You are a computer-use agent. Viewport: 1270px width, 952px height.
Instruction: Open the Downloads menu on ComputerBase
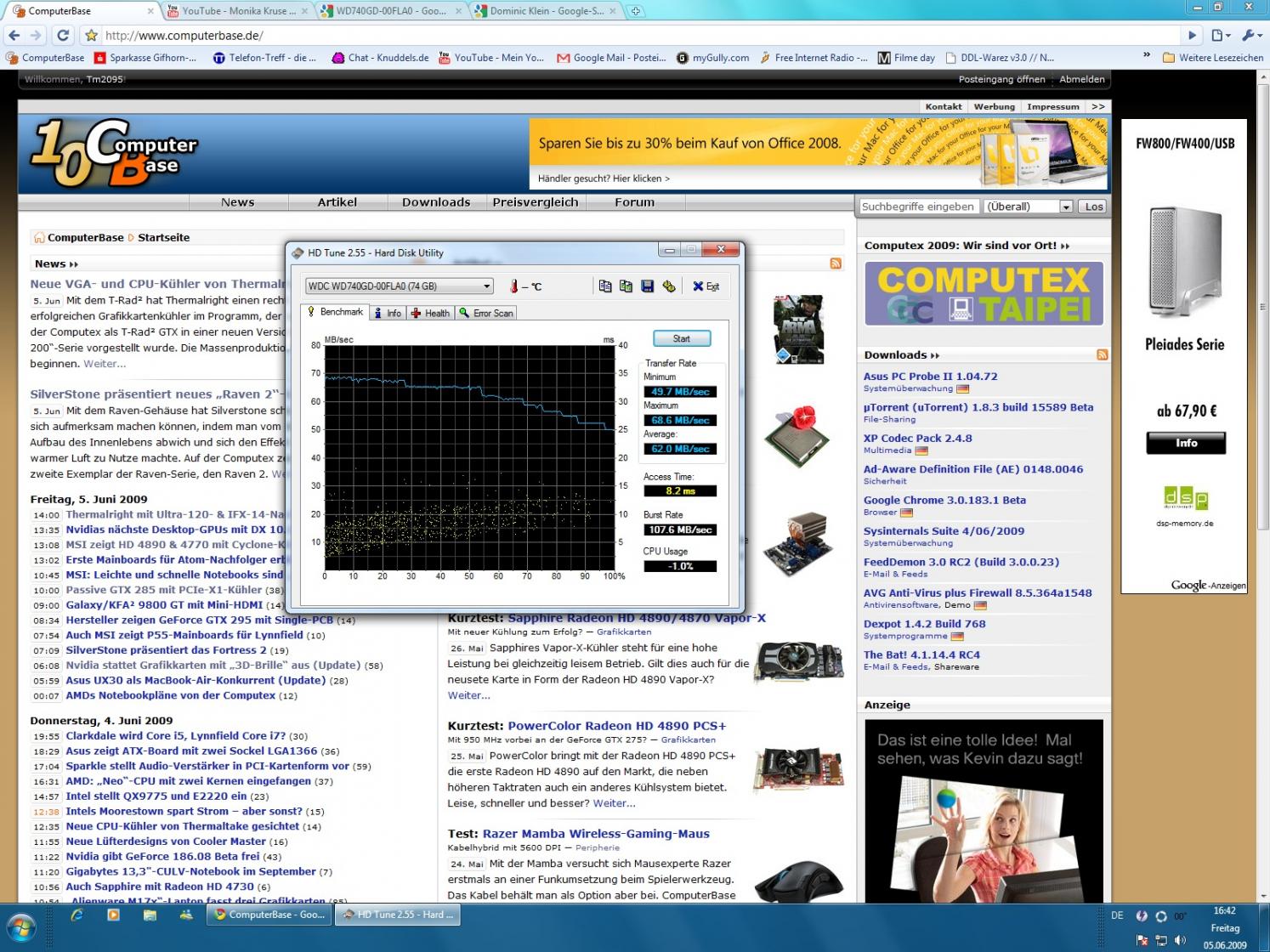[436, 202]
